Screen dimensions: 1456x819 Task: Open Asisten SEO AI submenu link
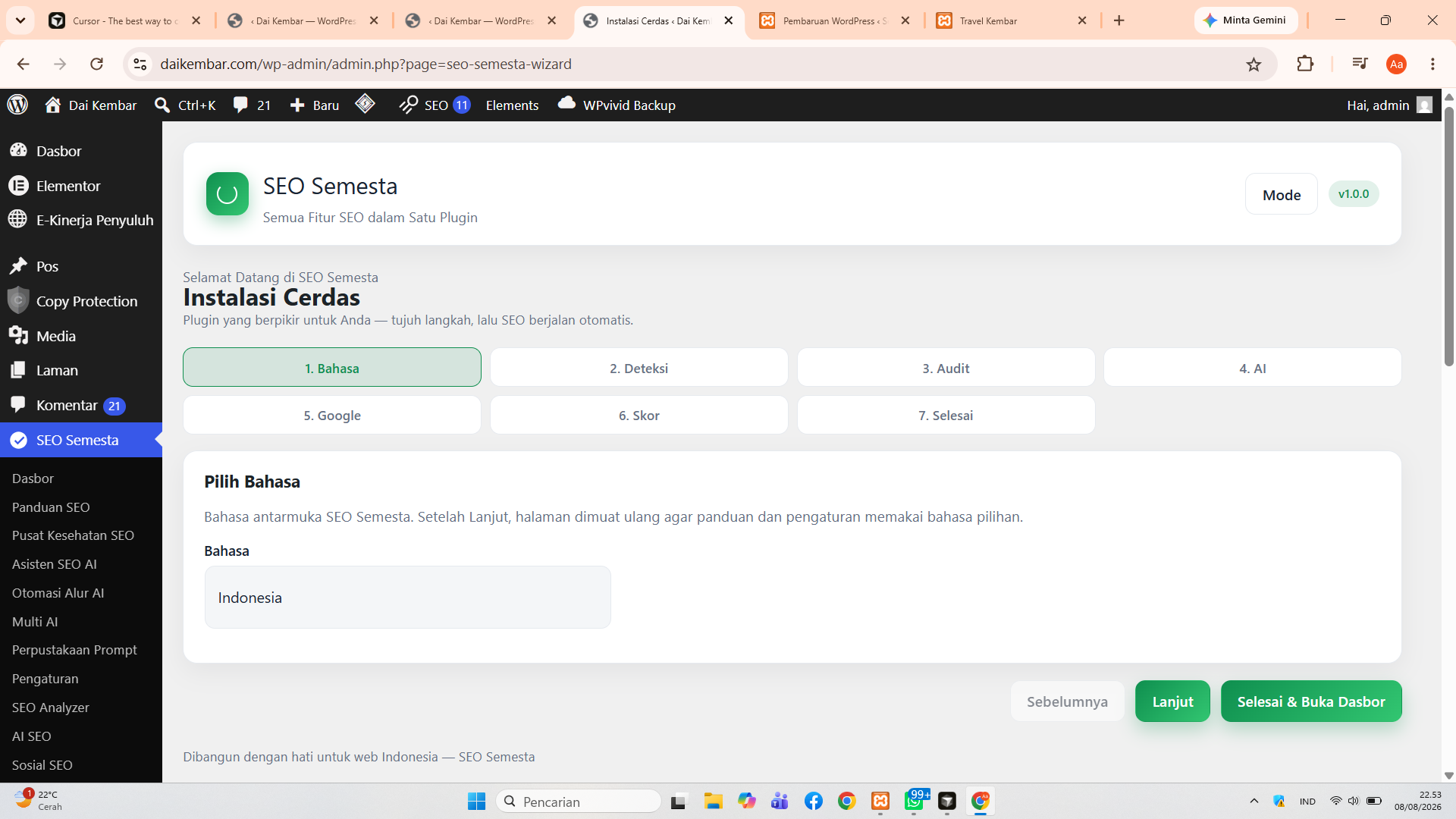coord(55,564)
